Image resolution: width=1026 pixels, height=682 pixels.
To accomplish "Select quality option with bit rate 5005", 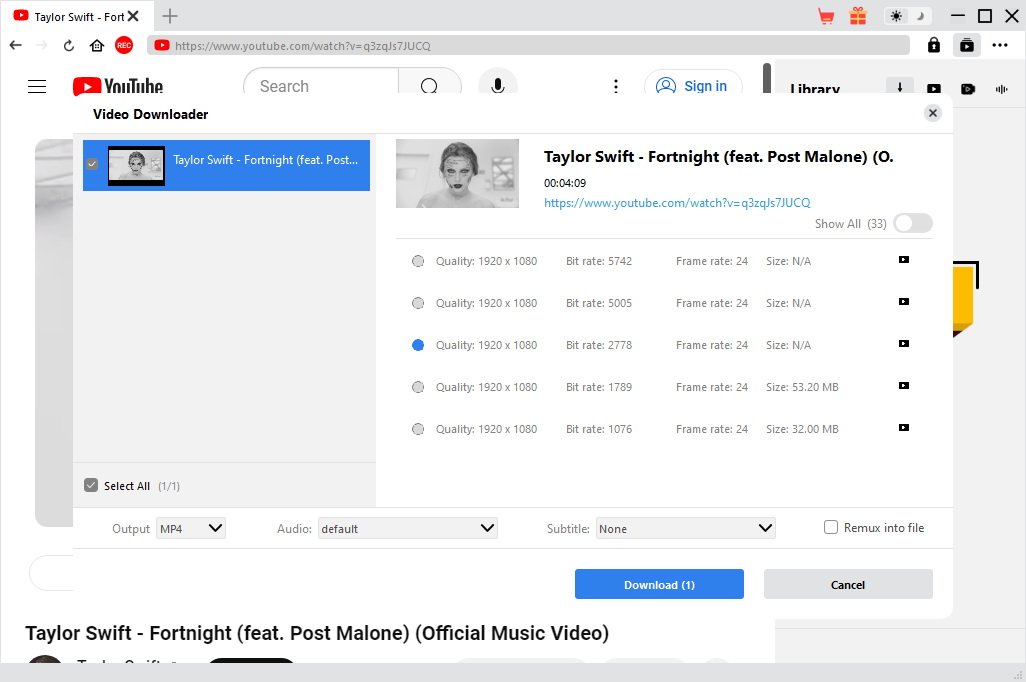I will tap(417, 303).
